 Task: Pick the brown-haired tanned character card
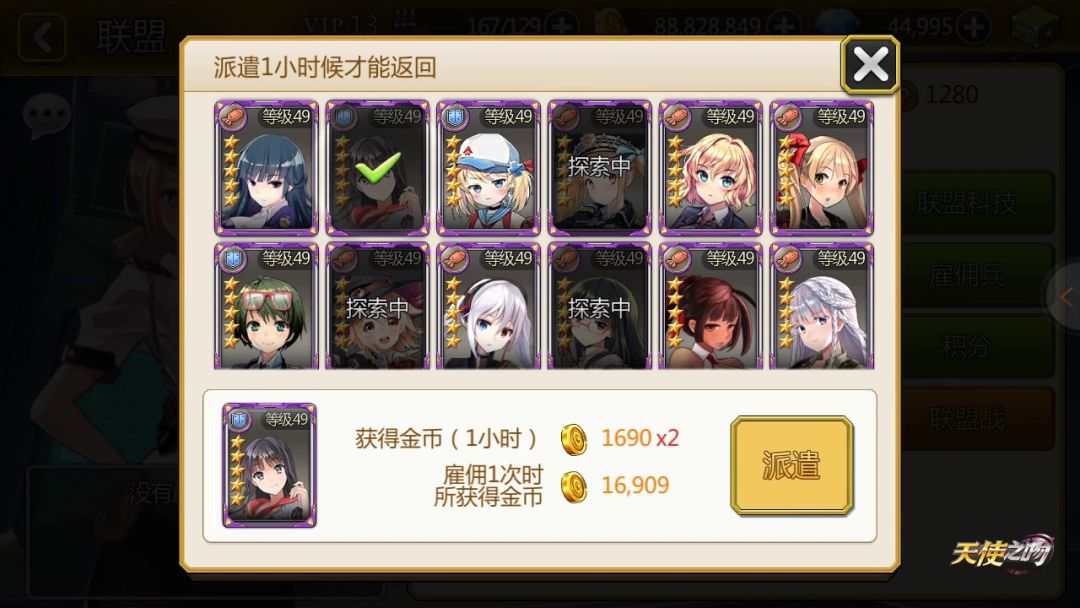(711, 306)
